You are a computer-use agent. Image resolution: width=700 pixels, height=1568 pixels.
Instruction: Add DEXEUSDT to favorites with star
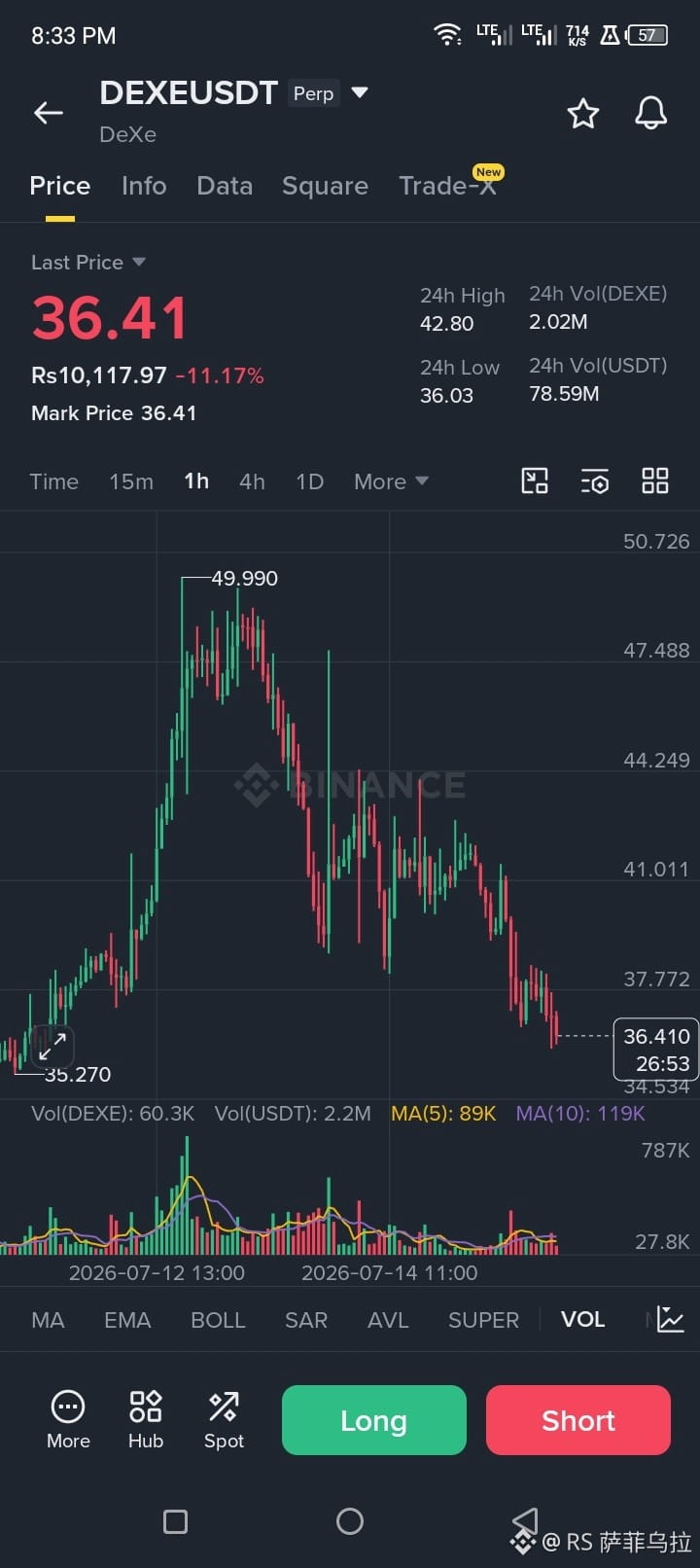click(x=583, y=114)
